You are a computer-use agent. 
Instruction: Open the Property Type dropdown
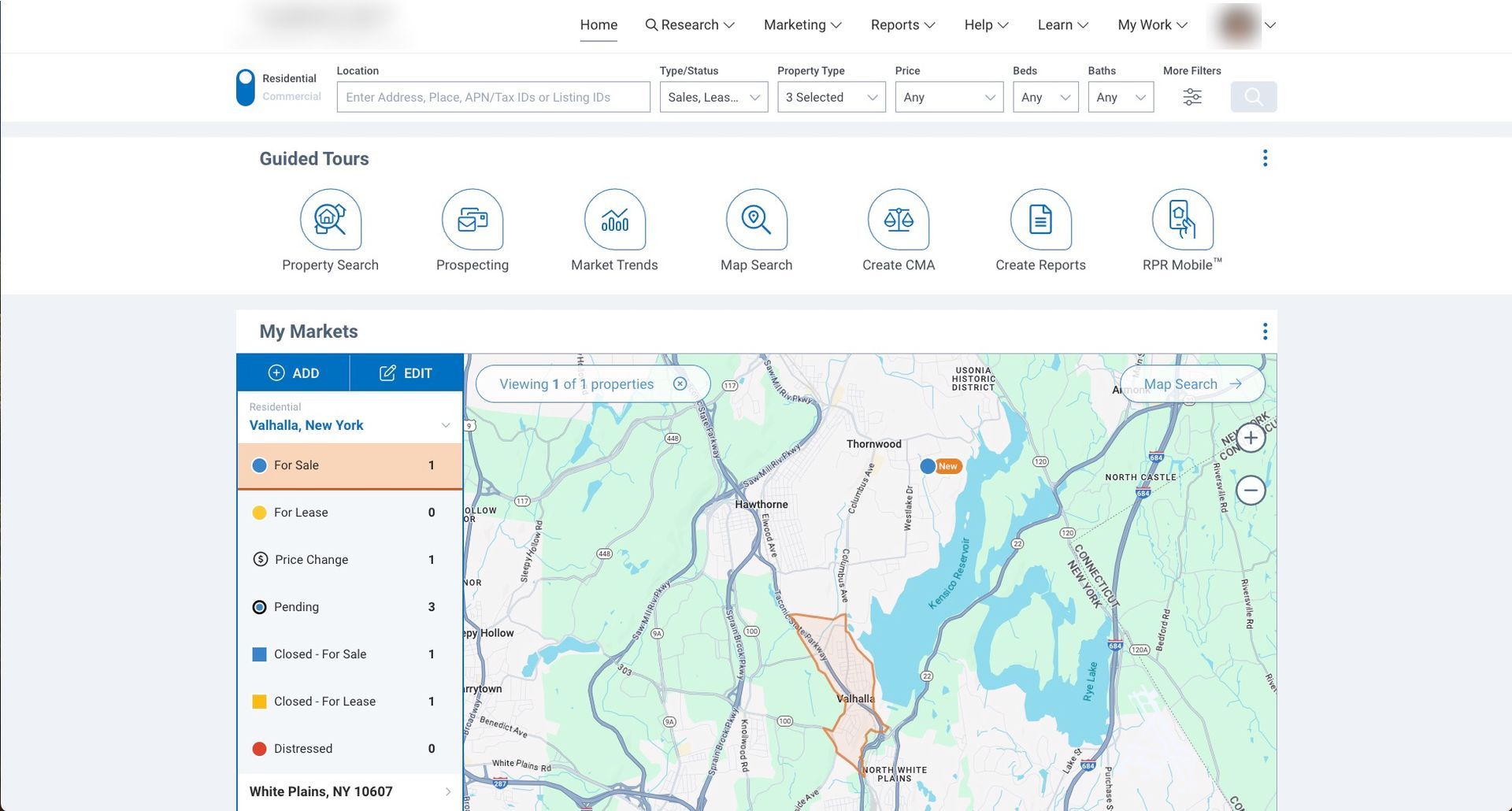[831, 98]
